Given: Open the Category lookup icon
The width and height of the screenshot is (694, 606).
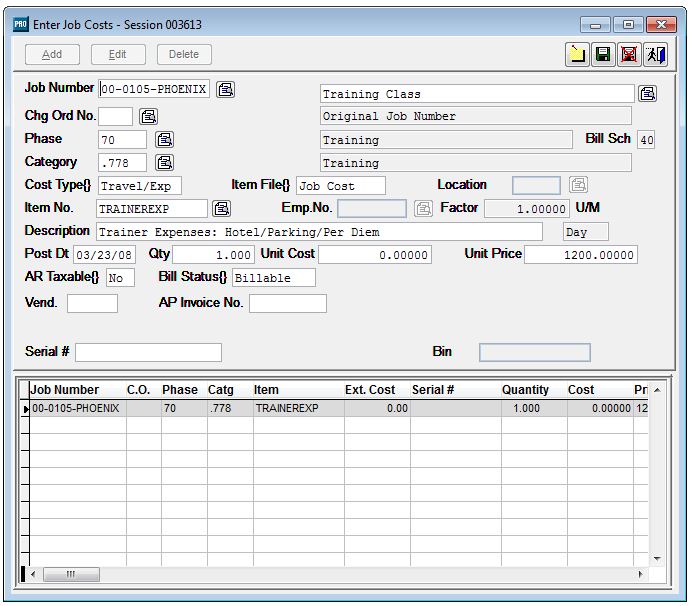Looking at the screenshot, I should point(165,162).
